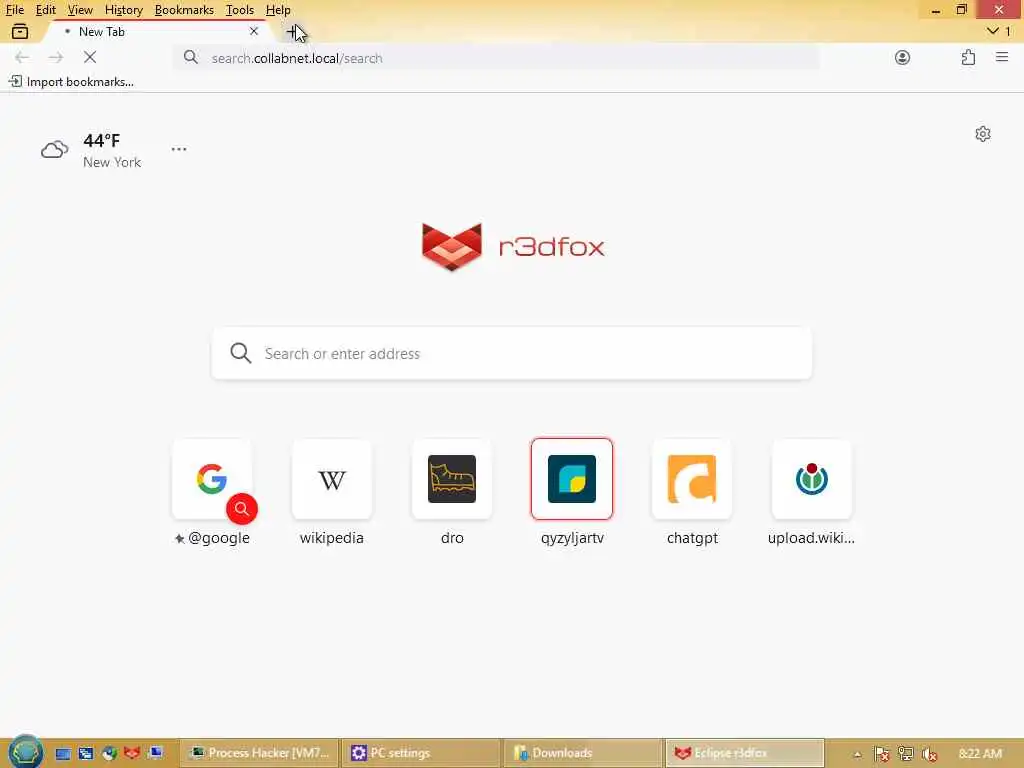Screen dimensions: 1024x768
Task: Open network tray icon
Action: (905, 754)
